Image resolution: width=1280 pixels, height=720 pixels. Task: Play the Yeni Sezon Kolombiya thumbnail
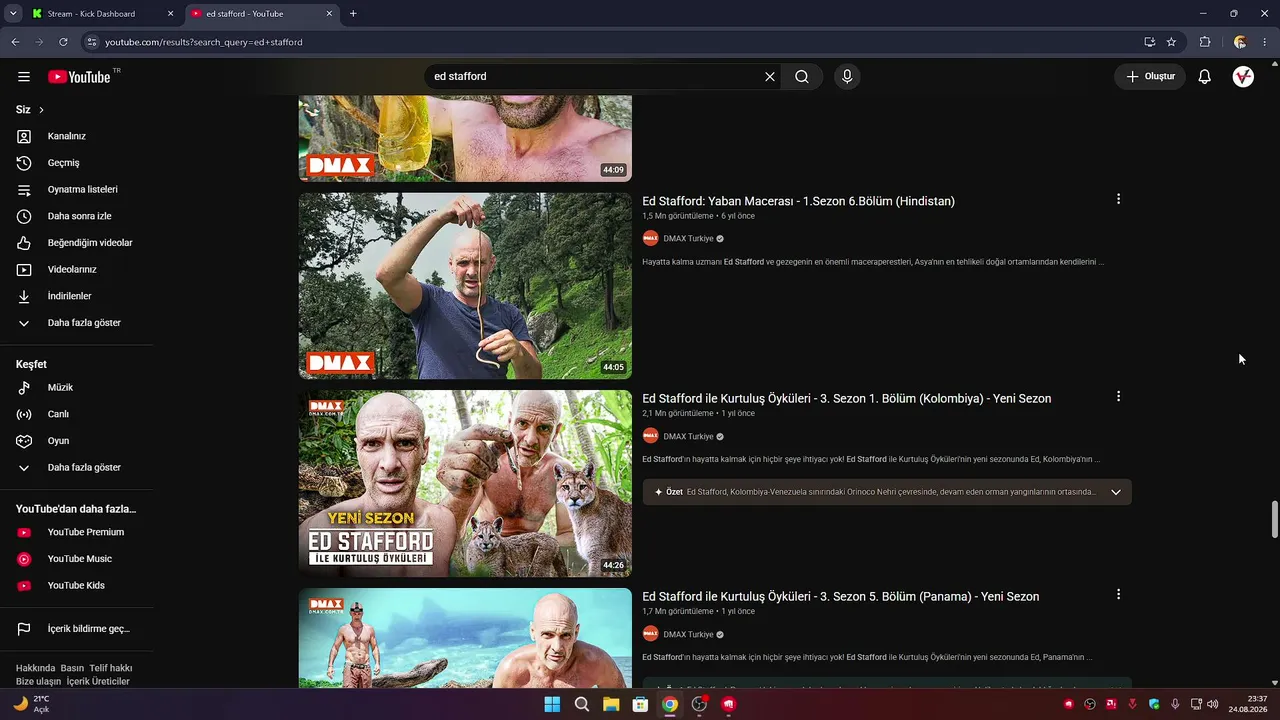465,484
